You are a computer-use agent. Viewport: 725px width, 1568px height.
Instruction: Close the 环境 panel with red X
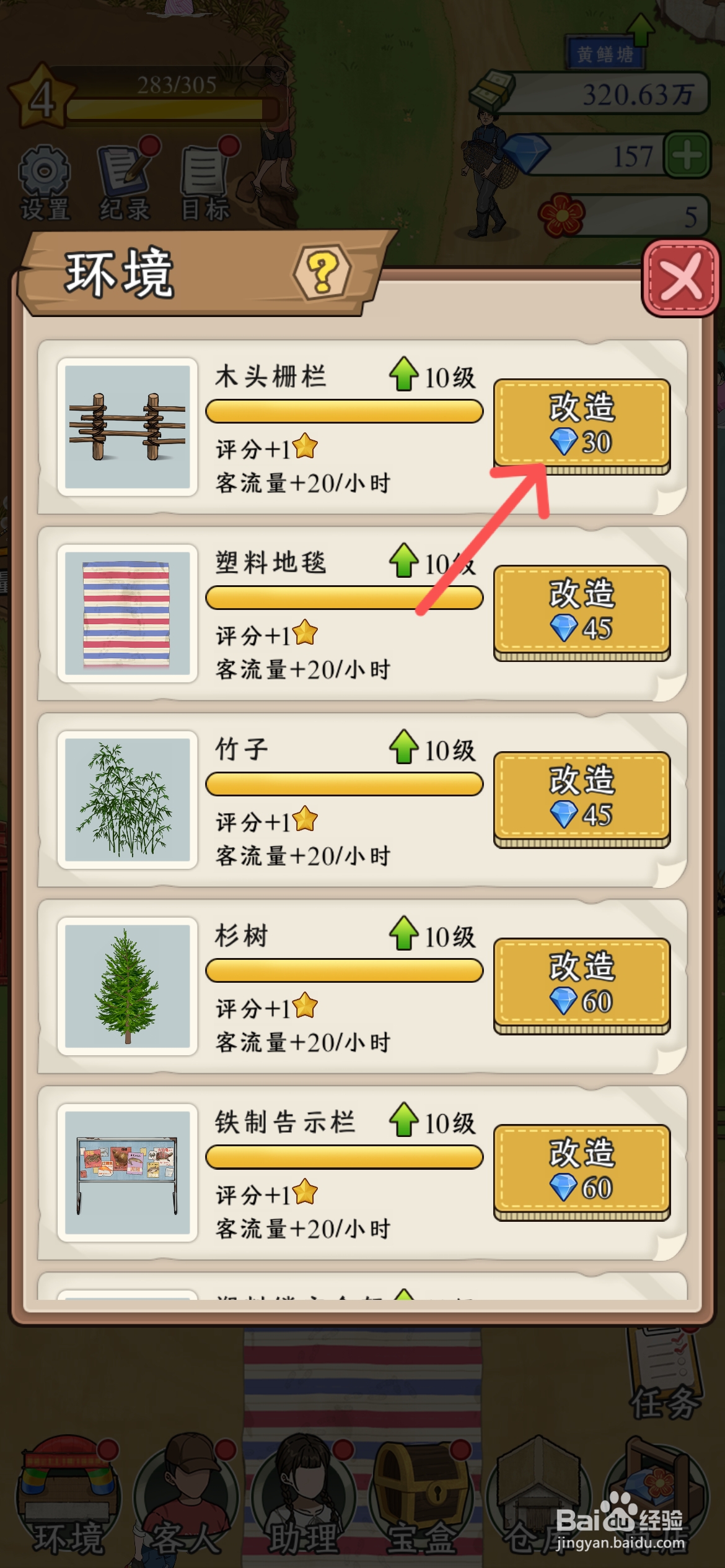(x=680, y=279)
